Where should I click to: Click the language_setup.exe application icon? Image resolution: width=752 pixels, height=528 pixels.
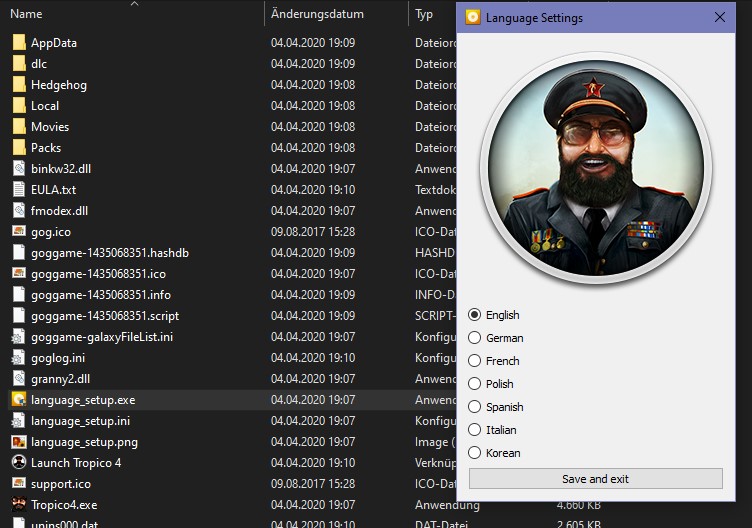19,399
